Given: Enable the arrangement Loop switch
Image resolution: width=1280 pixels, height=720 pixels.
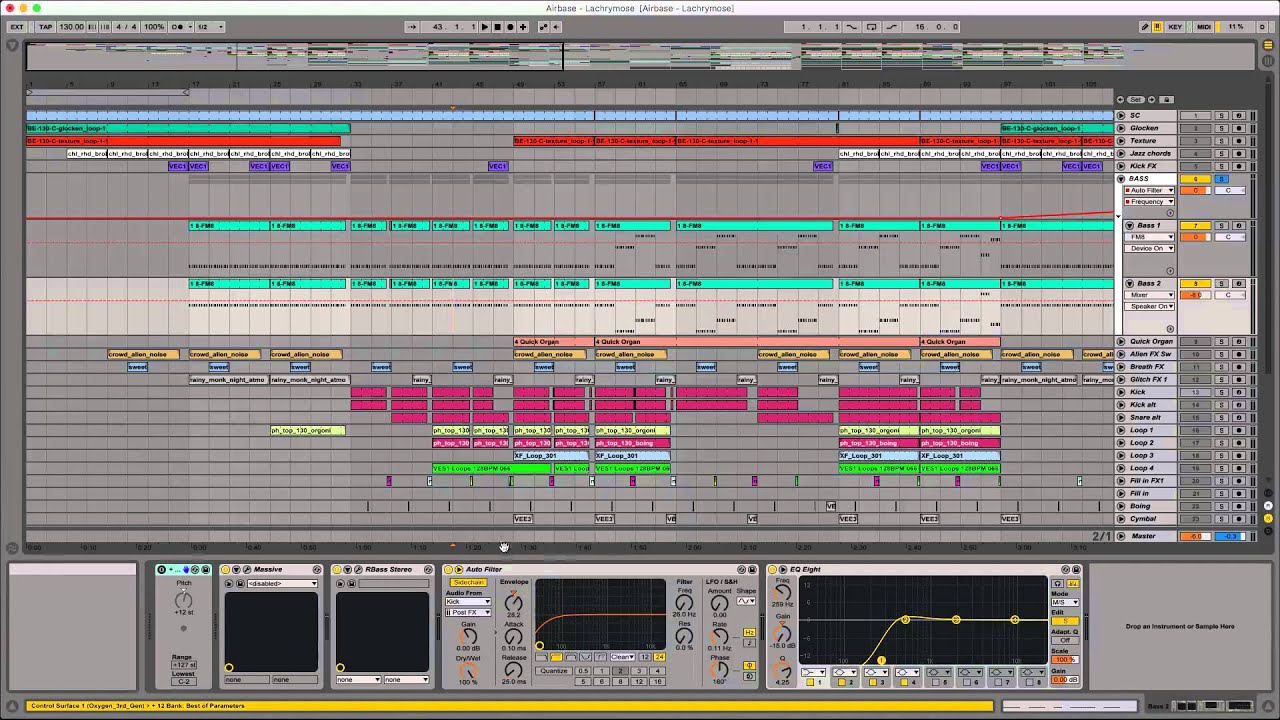Looking at the screenshot, I should click(x=872, y=27).
